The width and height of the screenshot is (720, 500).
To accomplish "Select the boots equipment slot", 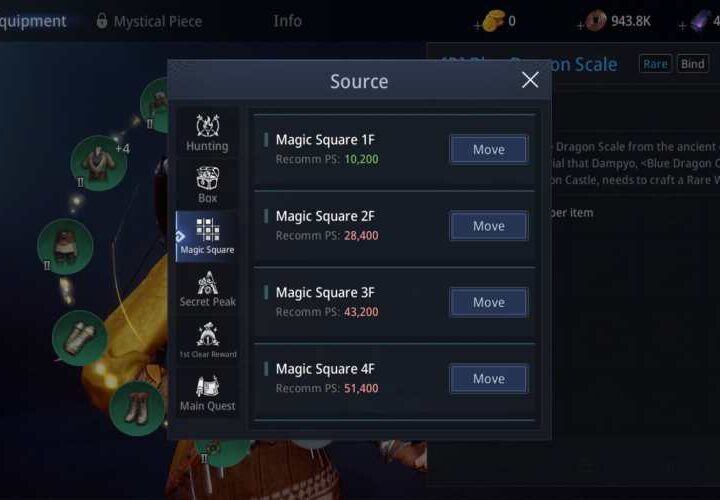I will [137, 408].
